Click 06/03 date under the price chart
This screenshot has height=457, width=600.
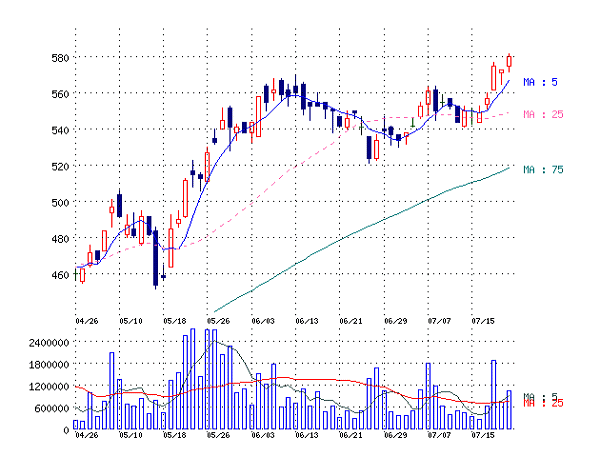[x=263, y=321]
